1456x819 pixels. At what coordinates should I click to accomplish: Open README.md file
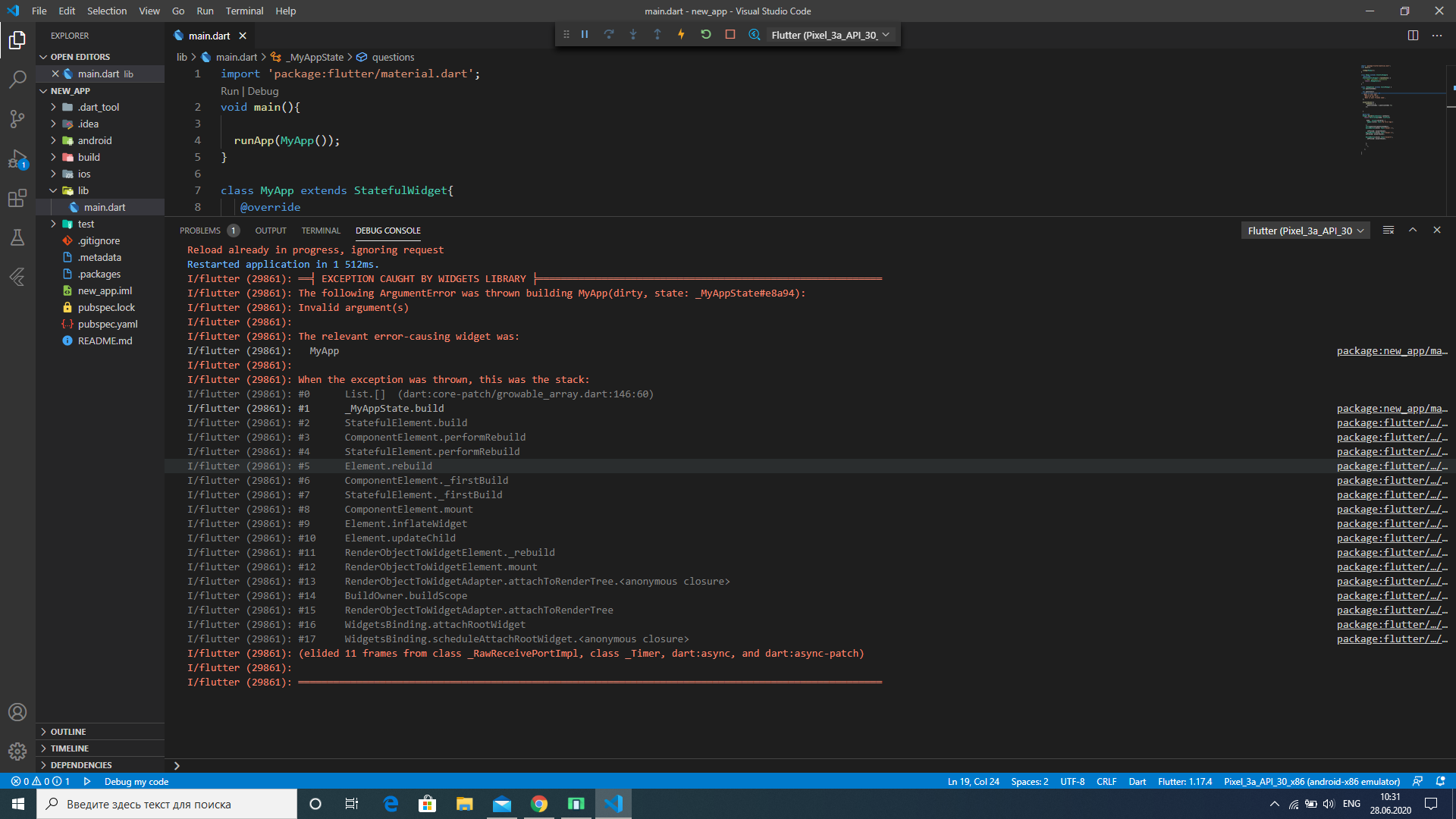(x=105, y=340)
